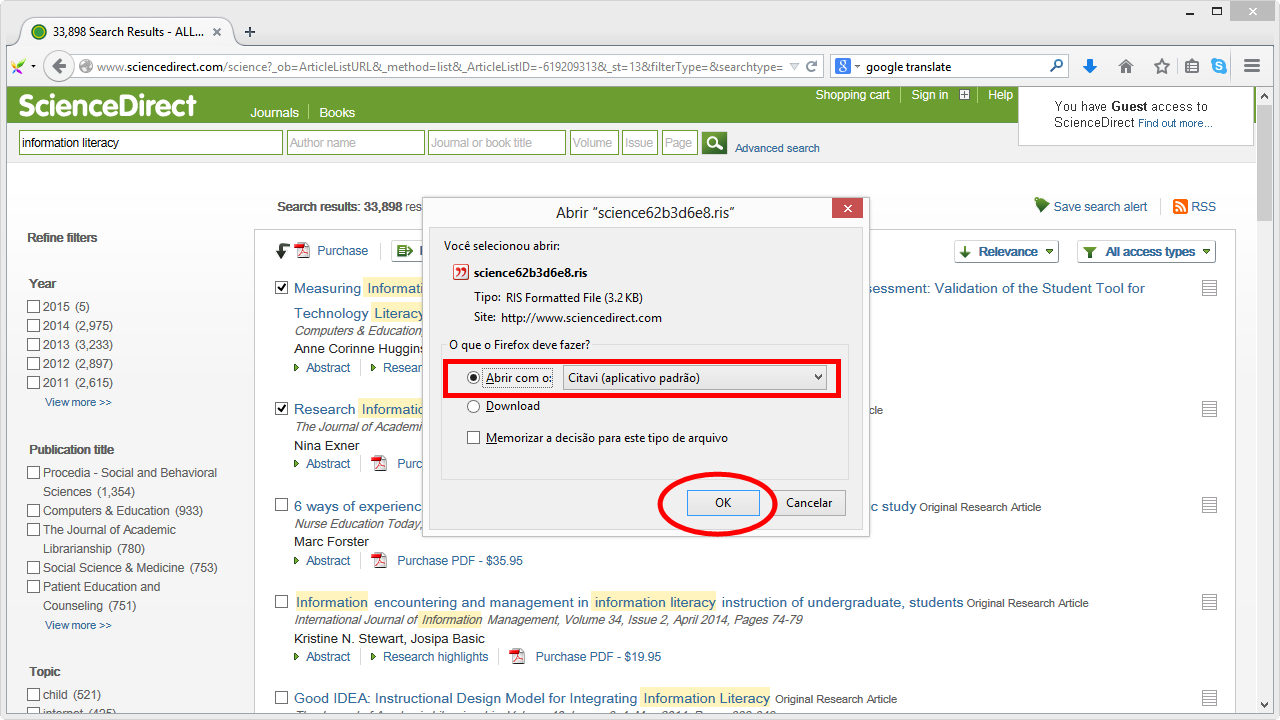
Task: Tick the Year 2012 filter checkbox
Action: [x=34, y=364]
